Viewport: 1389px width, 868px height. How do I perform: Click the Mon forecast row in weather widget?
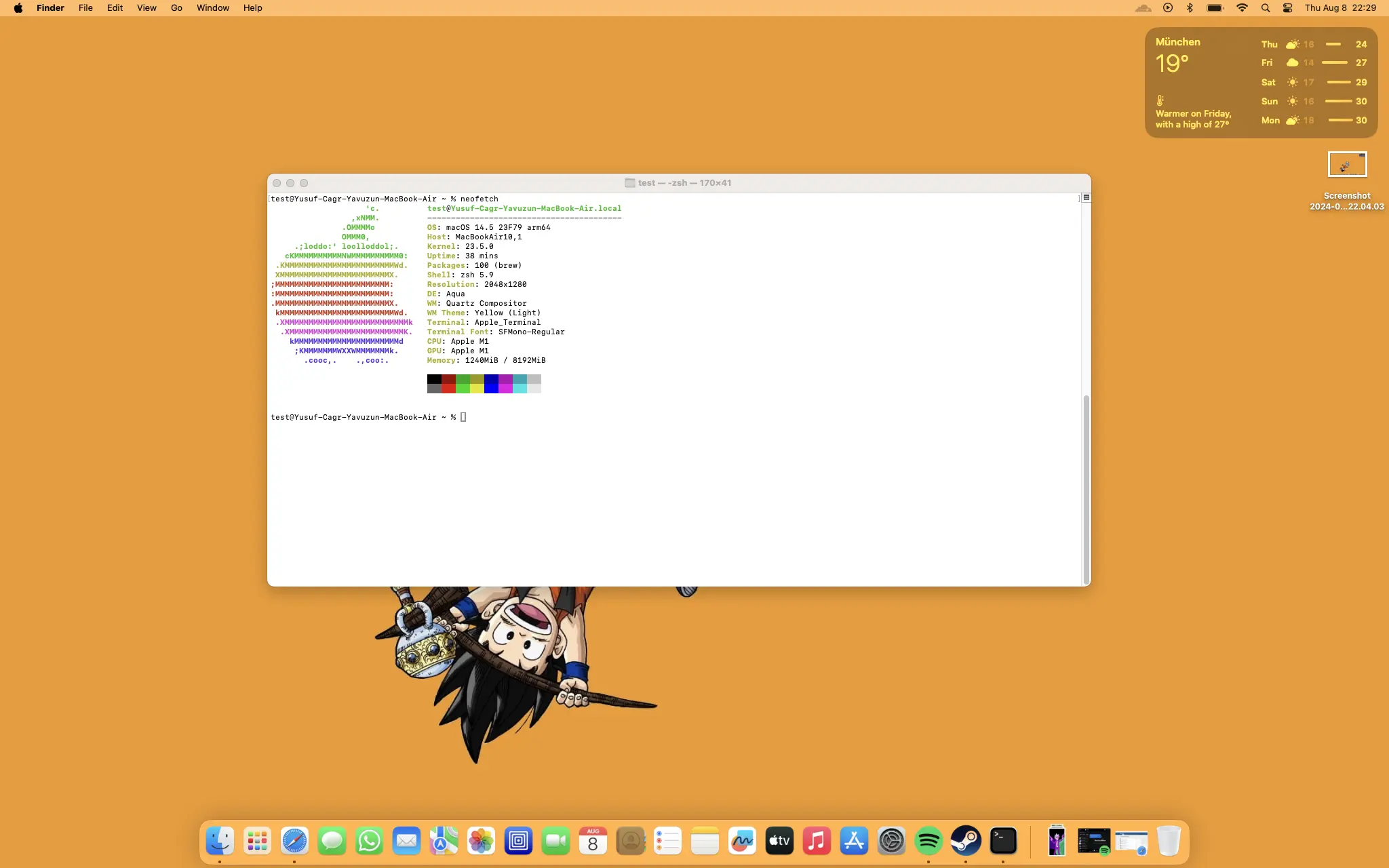(x=1314, y=120)
